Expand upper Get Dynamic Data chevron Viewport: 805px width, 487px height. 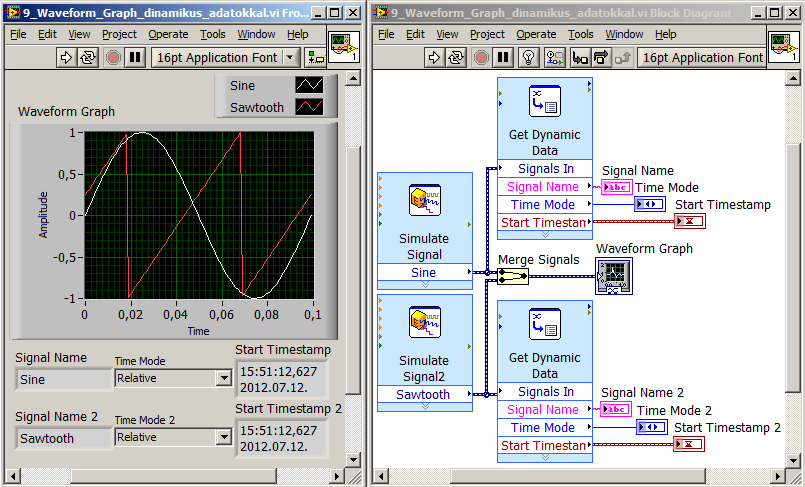tap(545, 235)
